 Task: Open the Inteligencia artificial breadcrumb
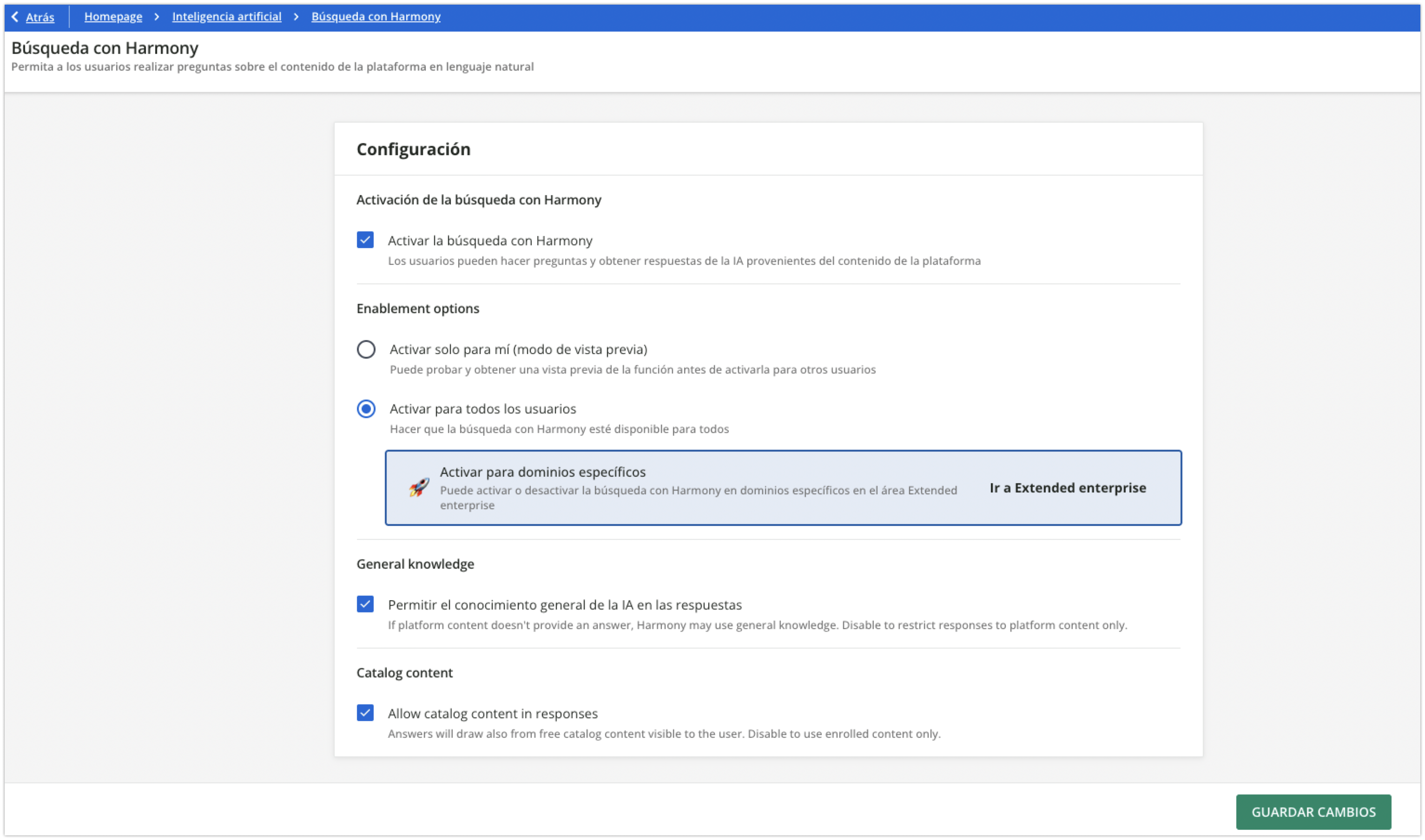(x=226, y=16)
